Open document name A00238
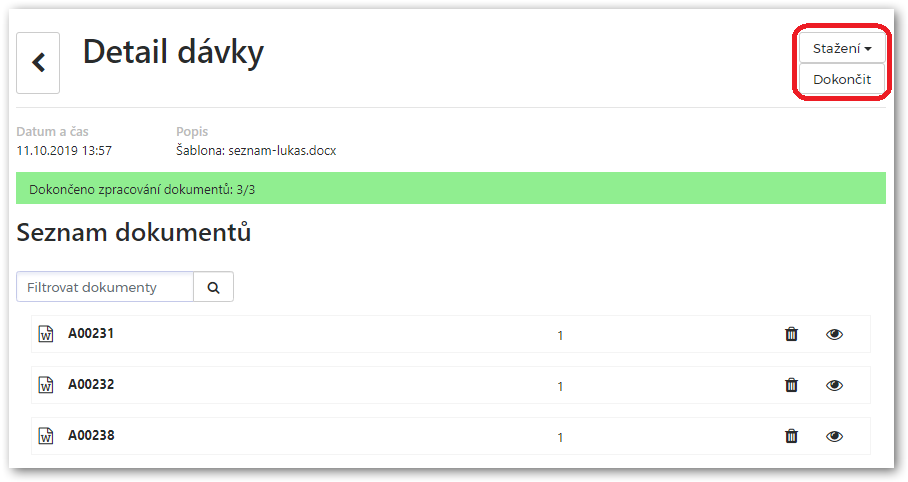Screen dimensions: 908x482 (91, 435)
